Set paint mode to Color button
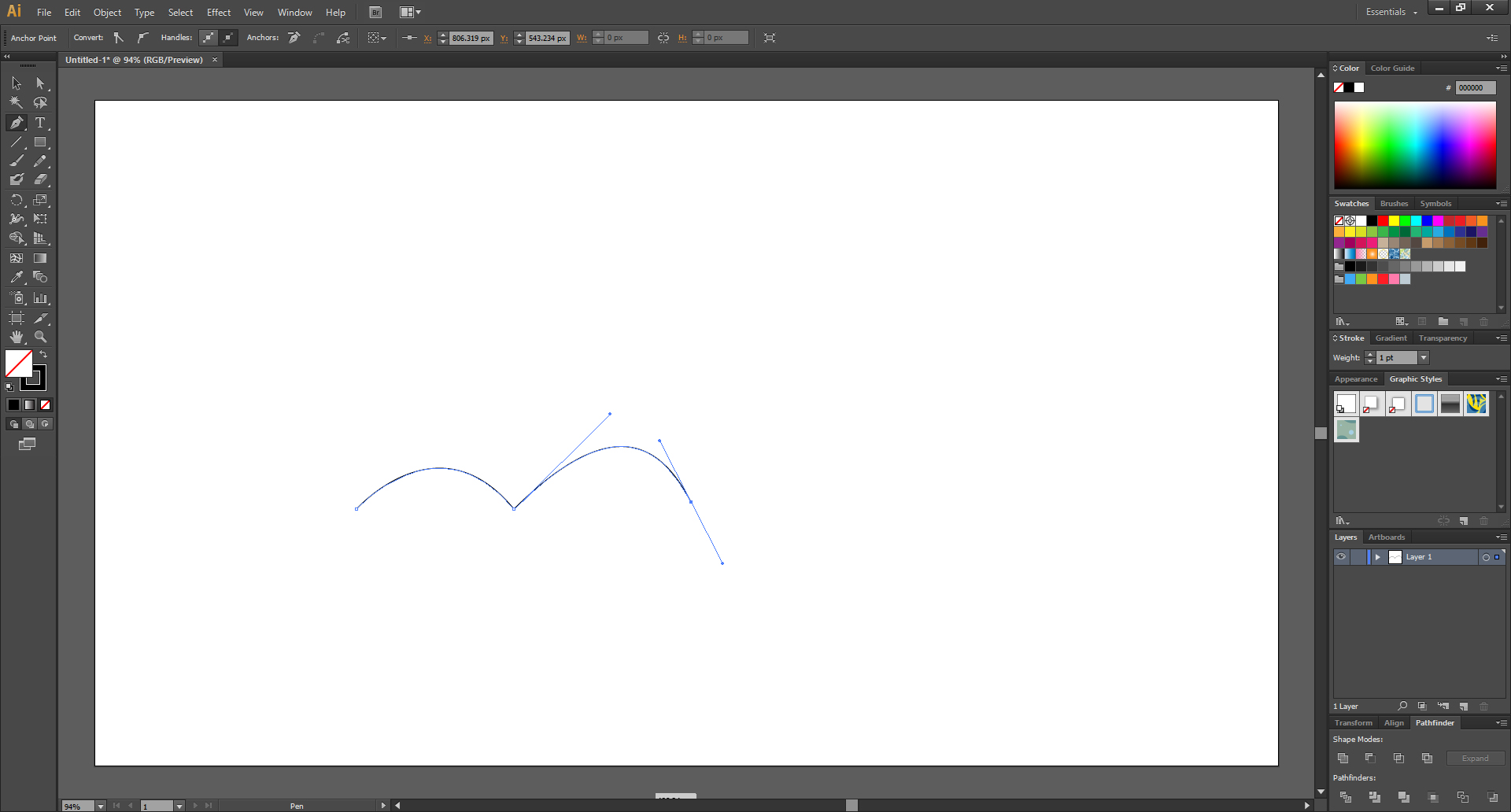The width and height of the screenshot is (1511, 812). 13,405
